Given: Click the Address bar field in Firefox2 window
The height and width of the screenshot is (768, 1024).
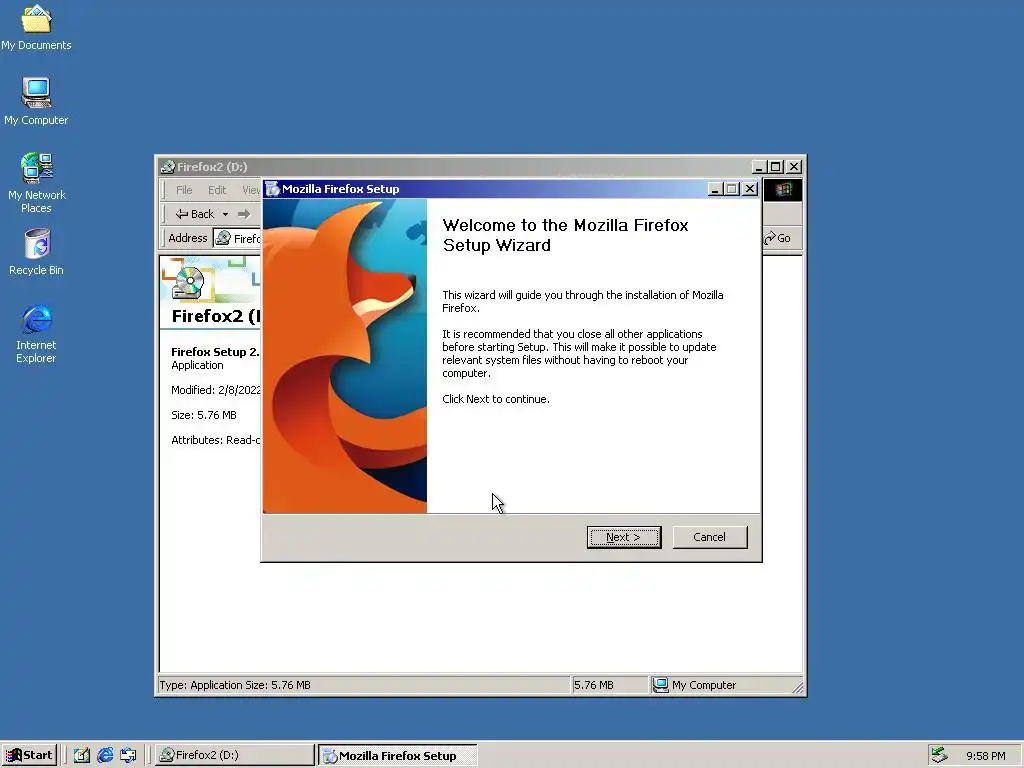Looking at the screenshot, I should (x=237, y=238).
